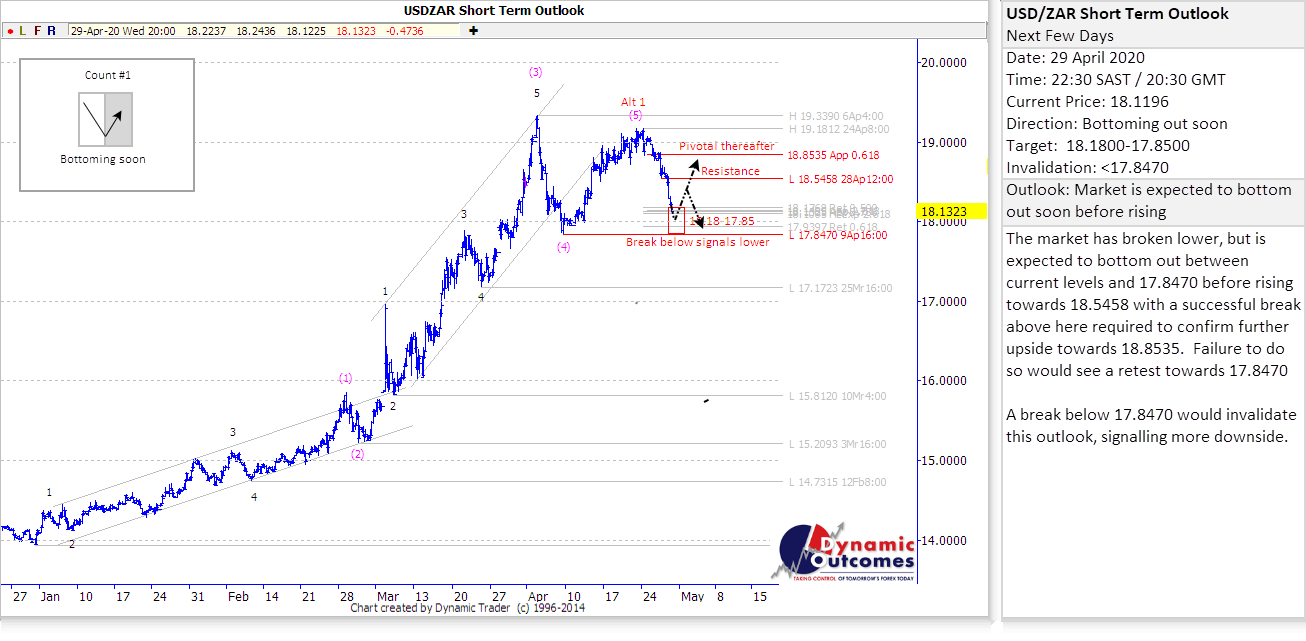Click the red L 17.8470 9Ap16:00 label
This screenshot has height=641, width=1306.
point(837,236)
